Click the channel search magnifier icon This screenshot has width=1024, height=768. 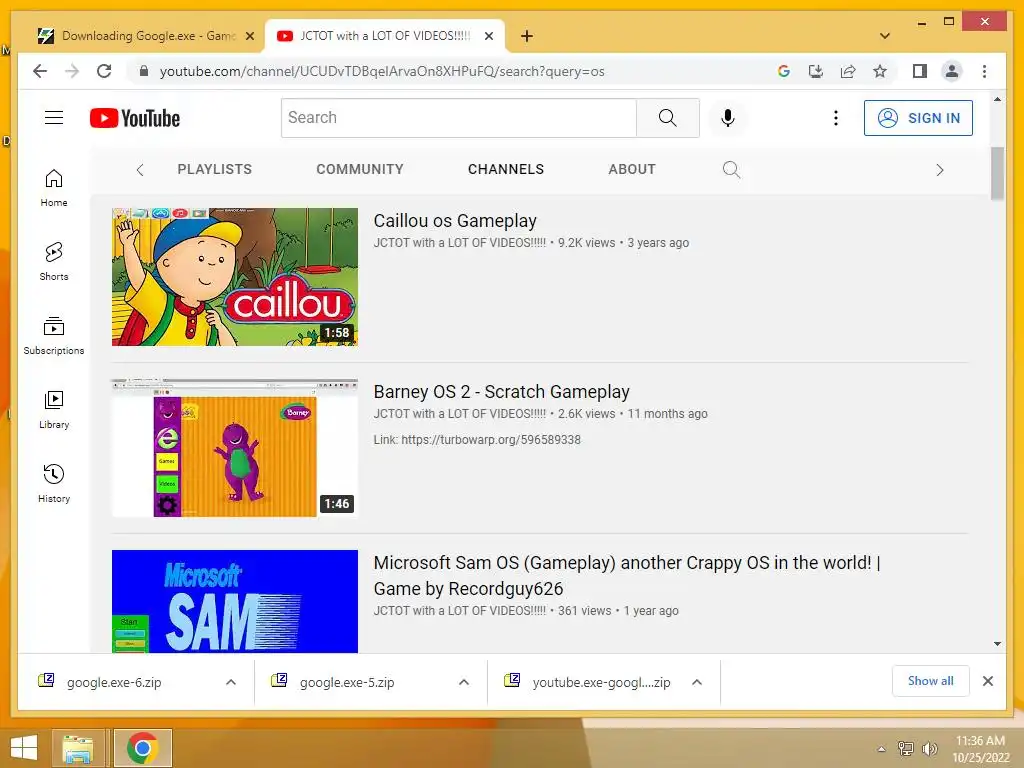point(731,170)
